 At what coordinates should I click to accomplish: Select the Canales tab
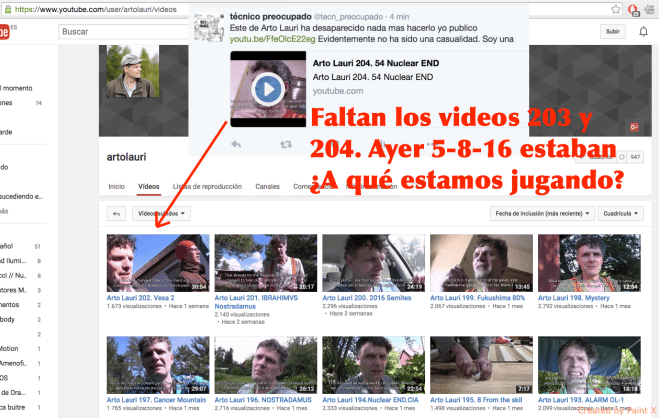(x=267, y=187)
